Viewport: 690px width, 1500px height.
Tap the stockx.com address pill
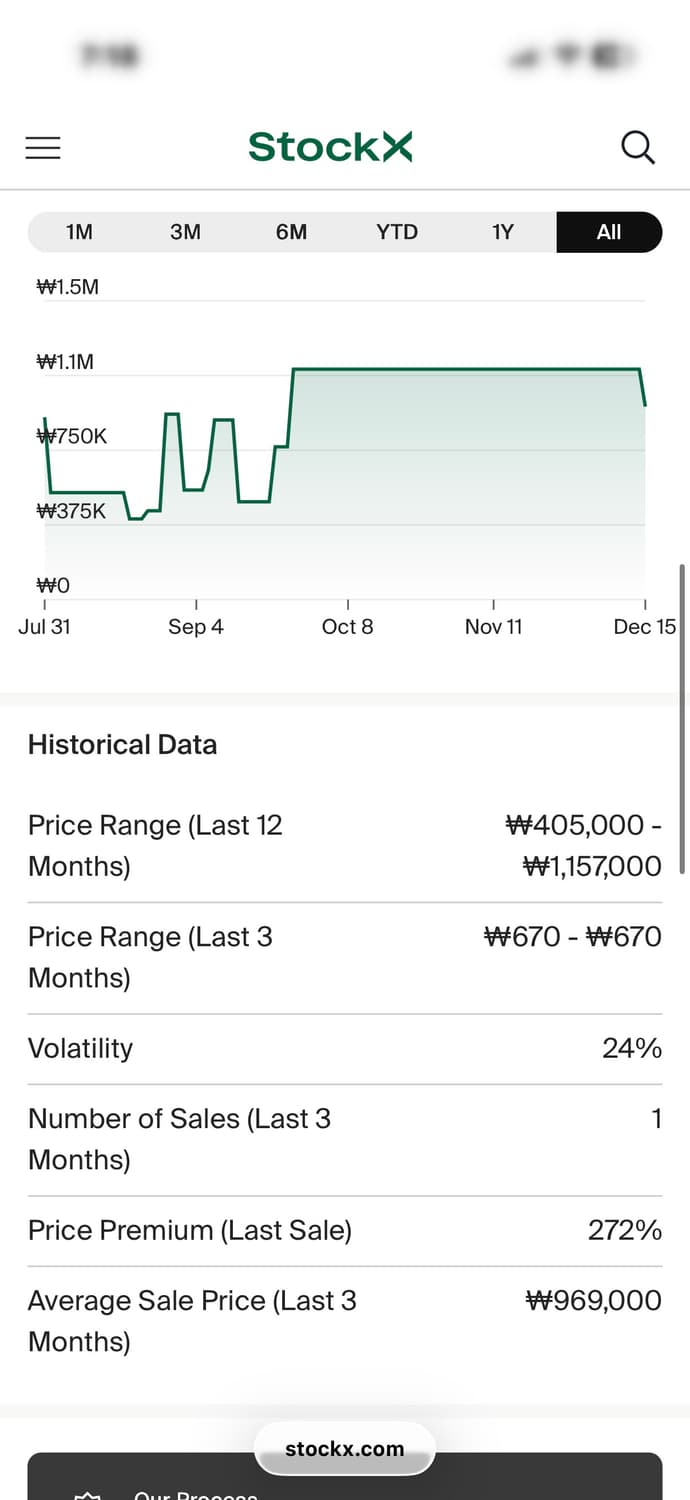(x=345, y=1449)
